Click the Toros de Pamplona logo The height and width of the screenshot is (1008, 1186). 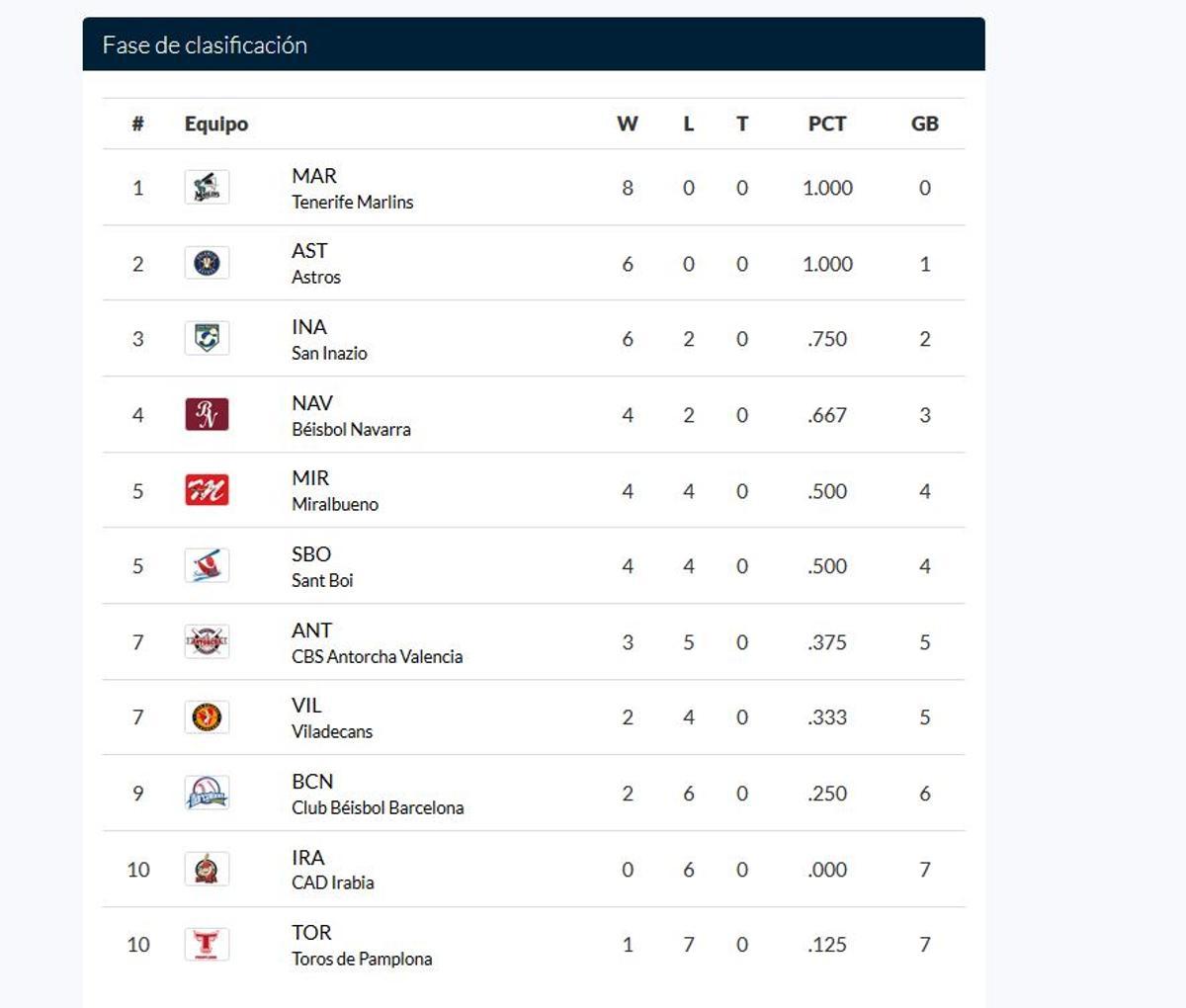(207, 944)
